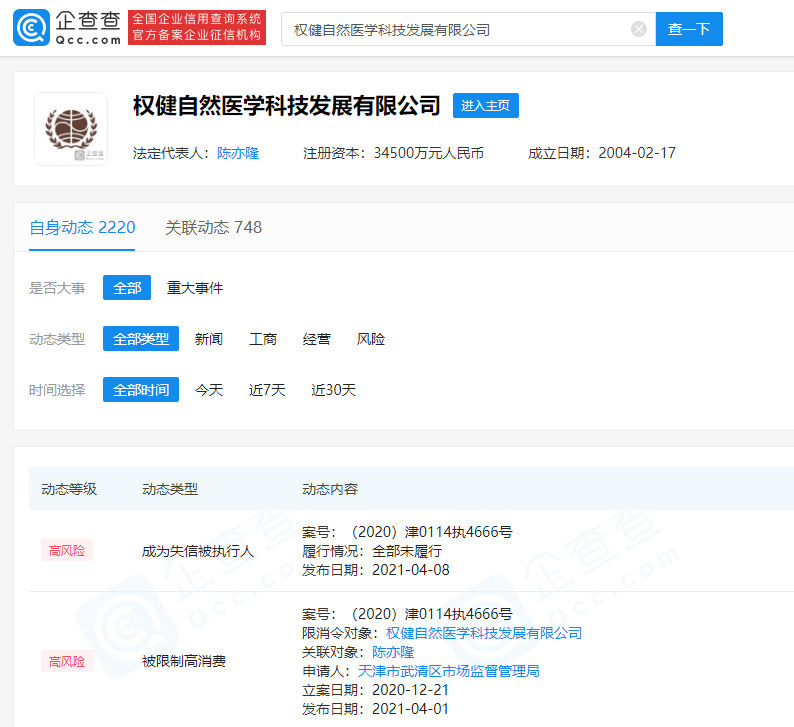Viewport: 794px width, 727px height.
Task: Filter by 重大事件
Action: (x=195, y=288)
